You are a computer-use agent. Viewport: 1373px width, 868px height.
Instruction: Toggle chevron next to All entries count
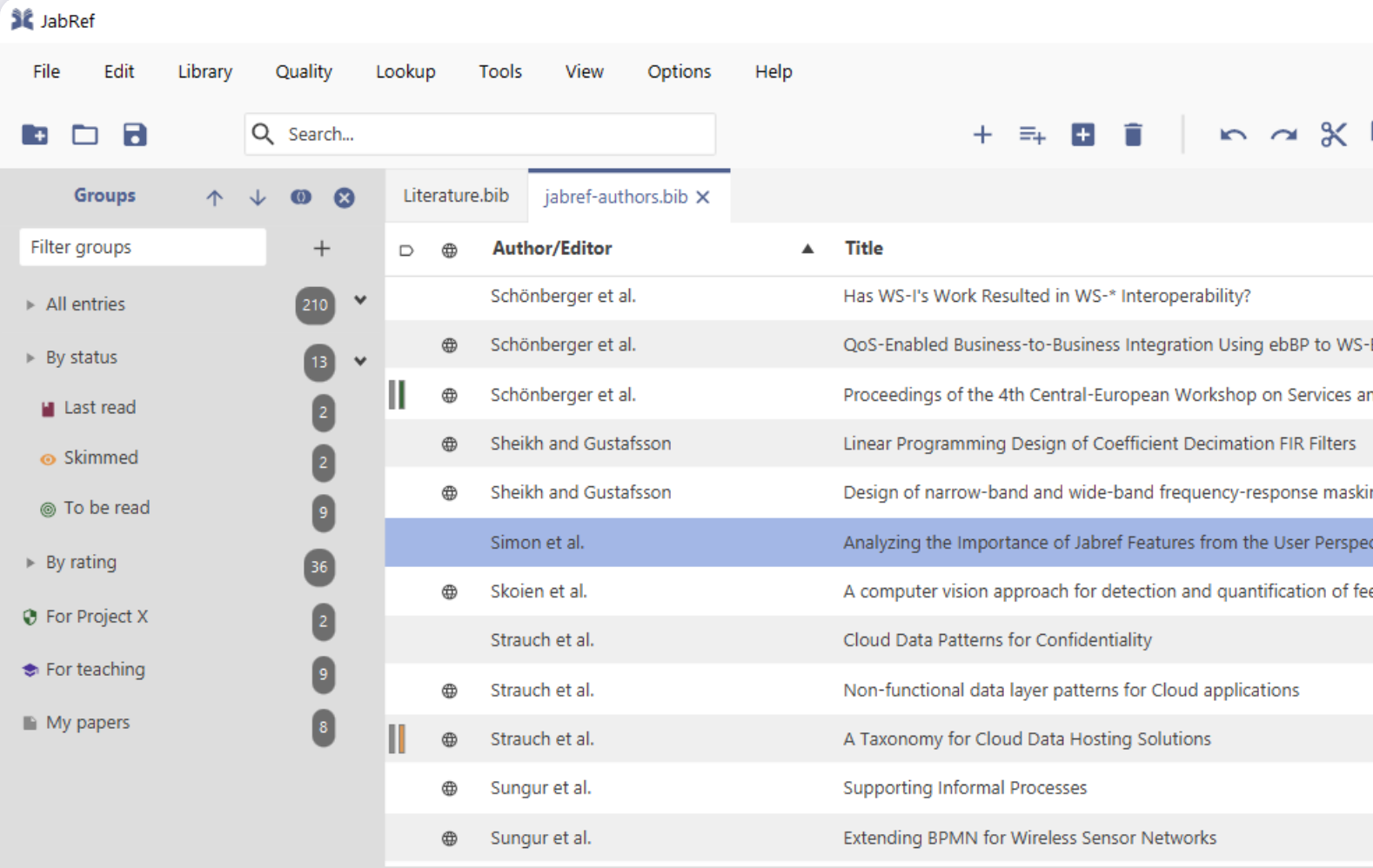360,301
